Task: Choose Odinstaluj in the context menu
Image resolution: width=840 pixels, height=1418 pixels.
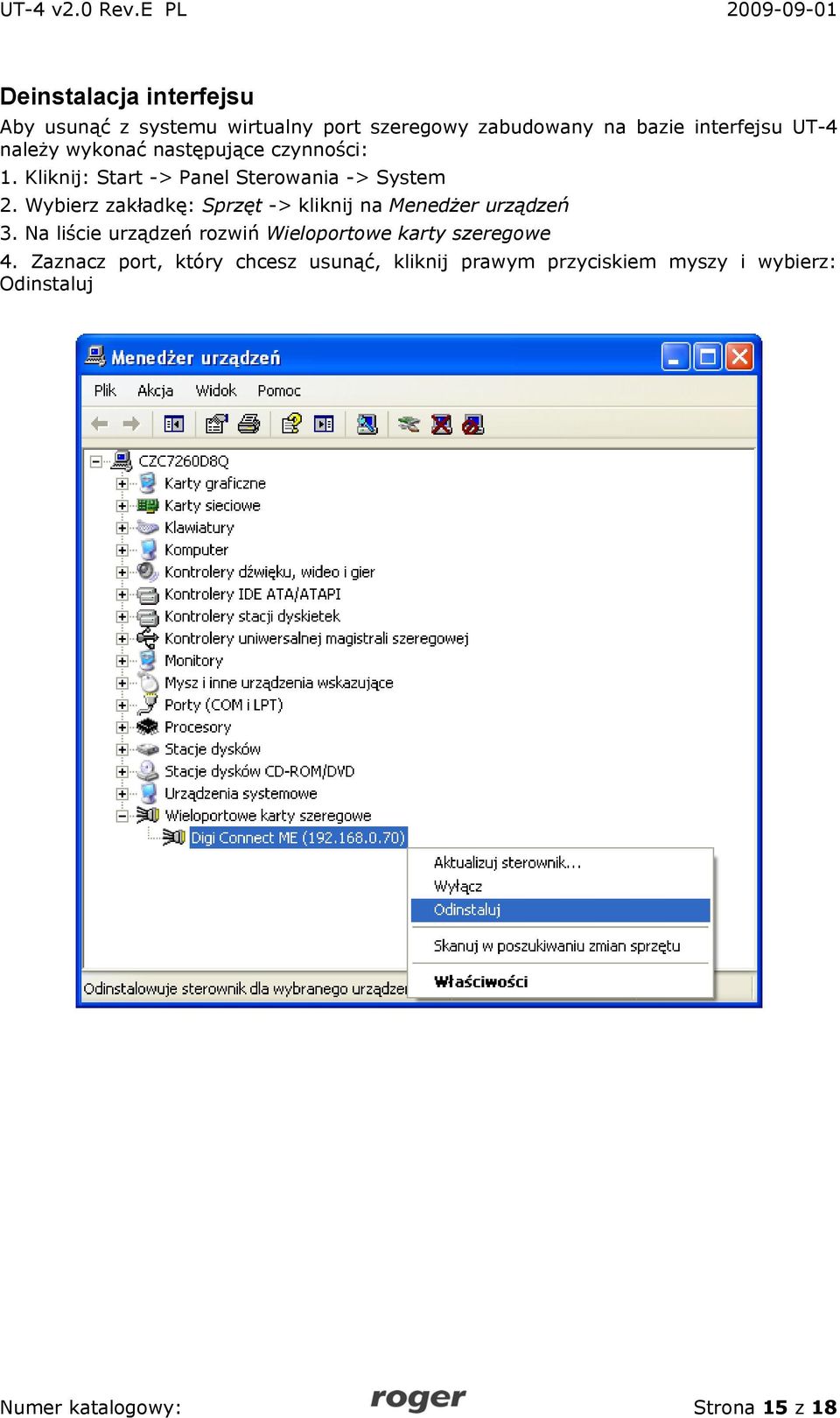Action: [560, 909]
